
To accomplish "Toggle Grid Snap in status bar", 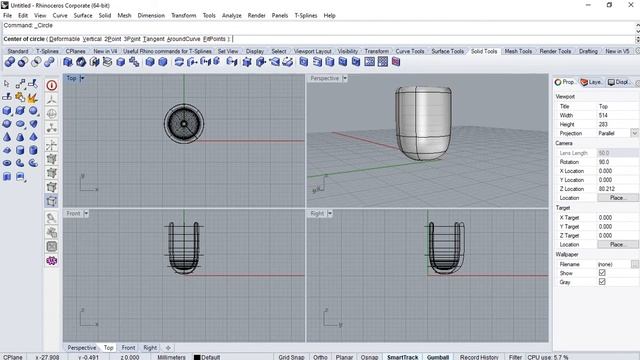I will pos(291,357).
